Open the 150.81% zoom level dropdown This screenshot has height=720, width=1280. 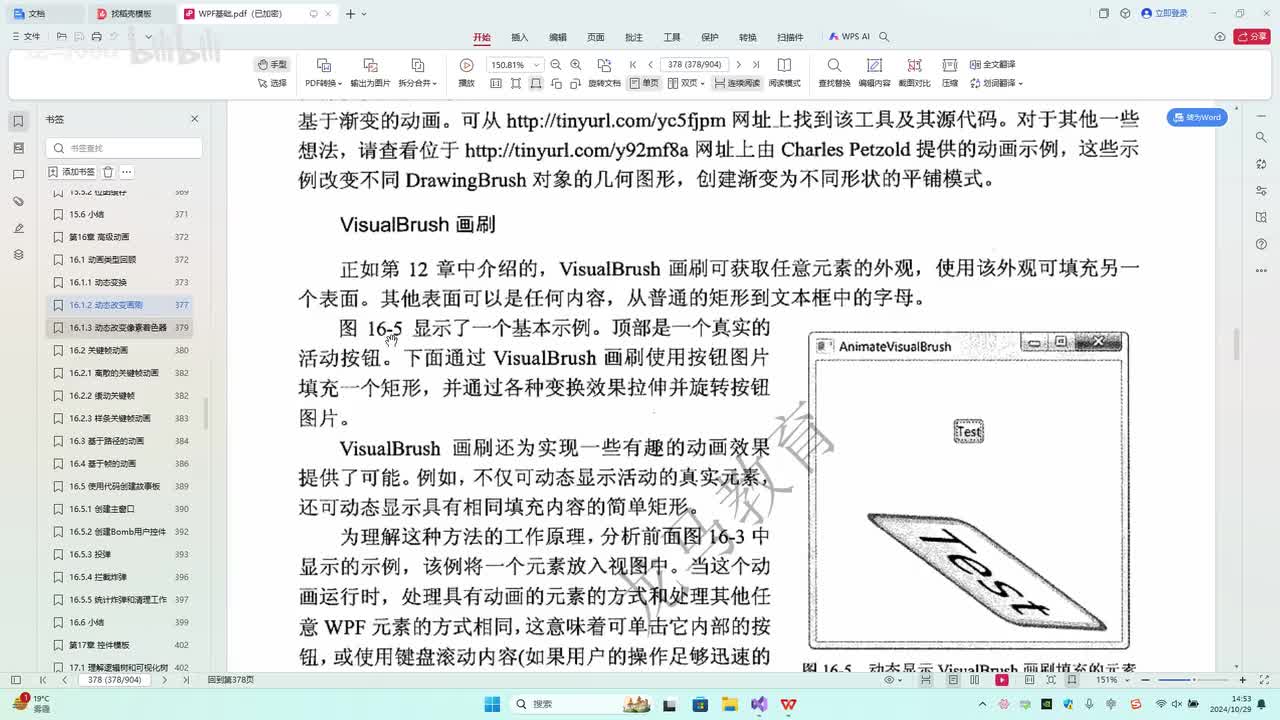(x=514, y=65)
